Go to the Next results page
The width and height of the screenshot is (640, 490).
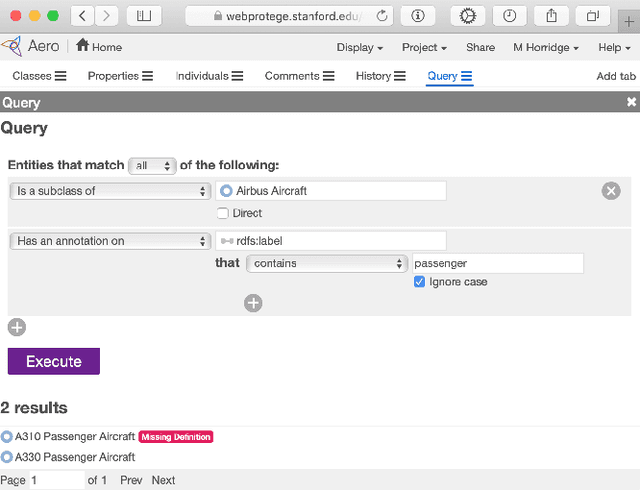[163, 480]
